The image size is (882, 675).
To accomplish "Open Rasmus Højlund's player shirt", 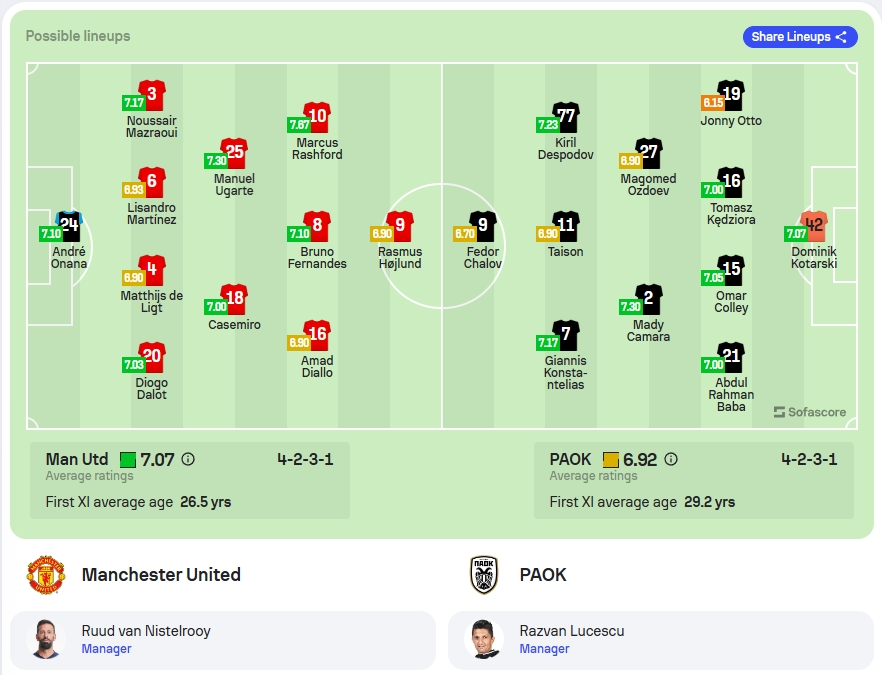I will [400, 226].
